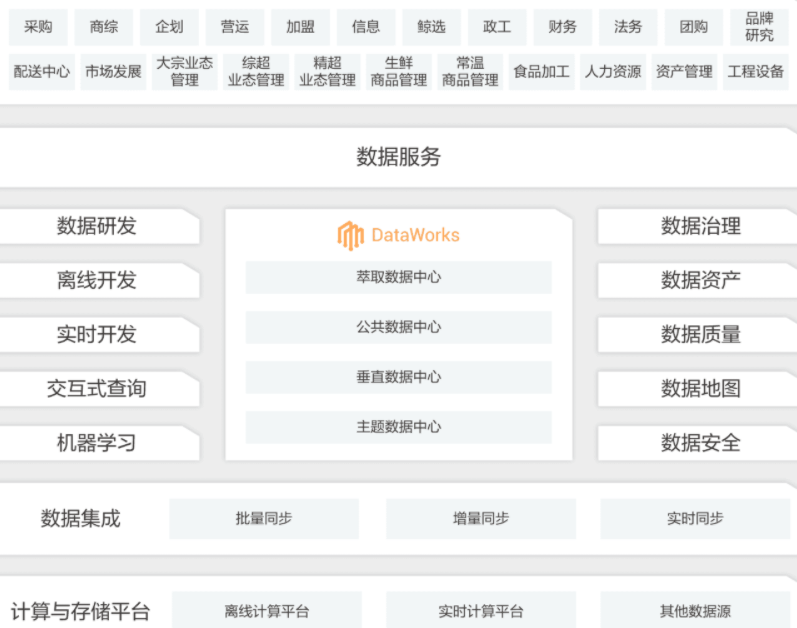The height and width of the screenshot is (628, 797).
Task: Select the 鲸选 box
Action: click(x=432, y=27)
